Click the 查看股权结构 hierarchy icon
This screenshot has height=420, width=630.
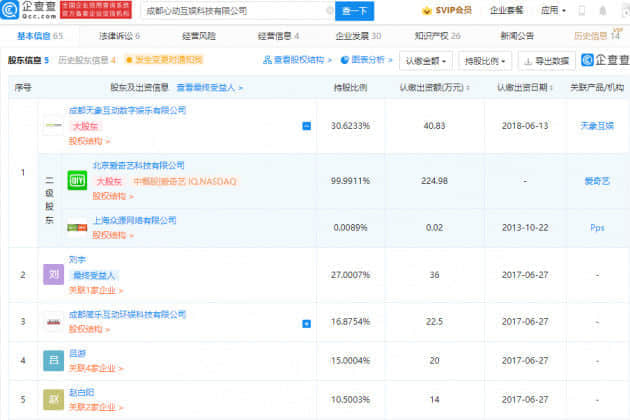267,60
